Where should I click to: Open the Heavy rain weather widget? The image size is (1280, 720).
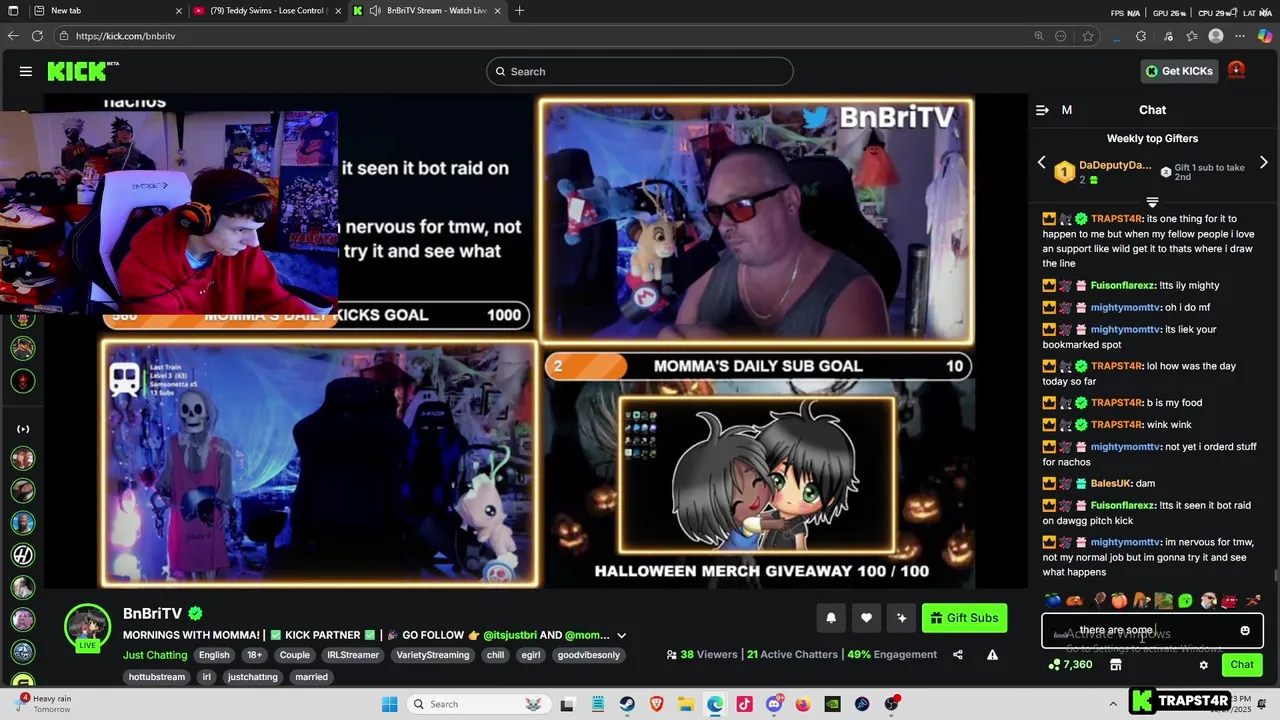40,704
